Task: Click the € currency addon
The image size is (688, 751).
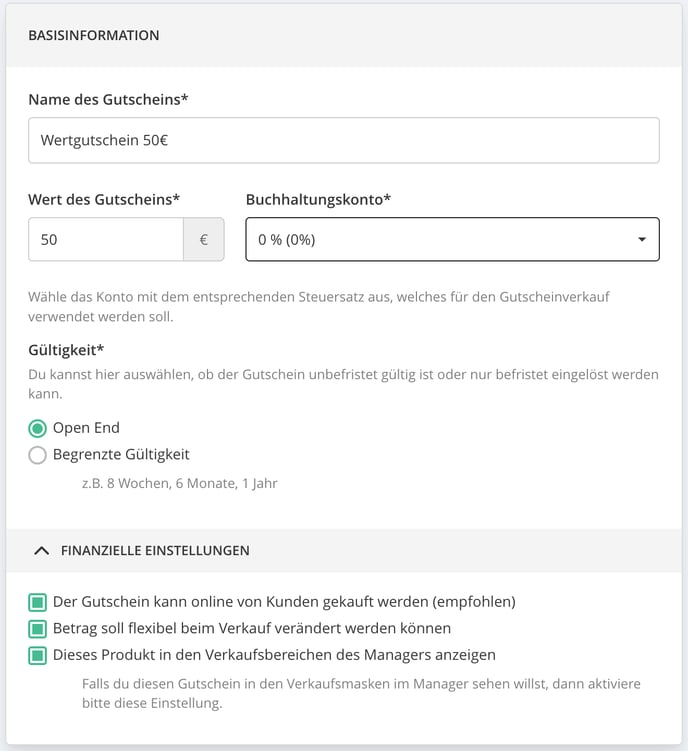Action: pos(204,239)
